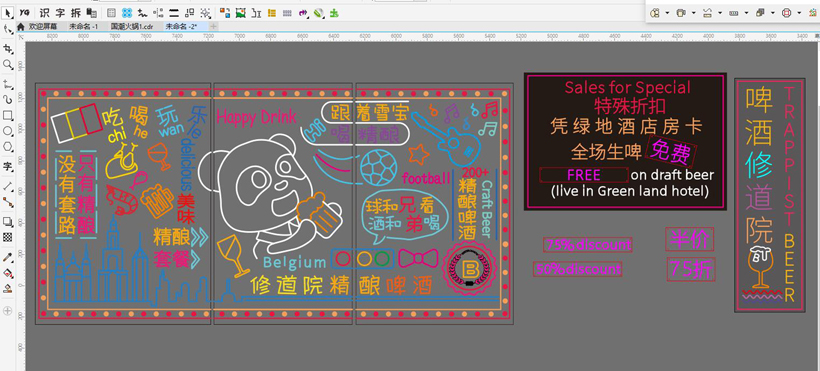Choose the Rectangle tool
820x371 pixels.
tap(7, 115)
